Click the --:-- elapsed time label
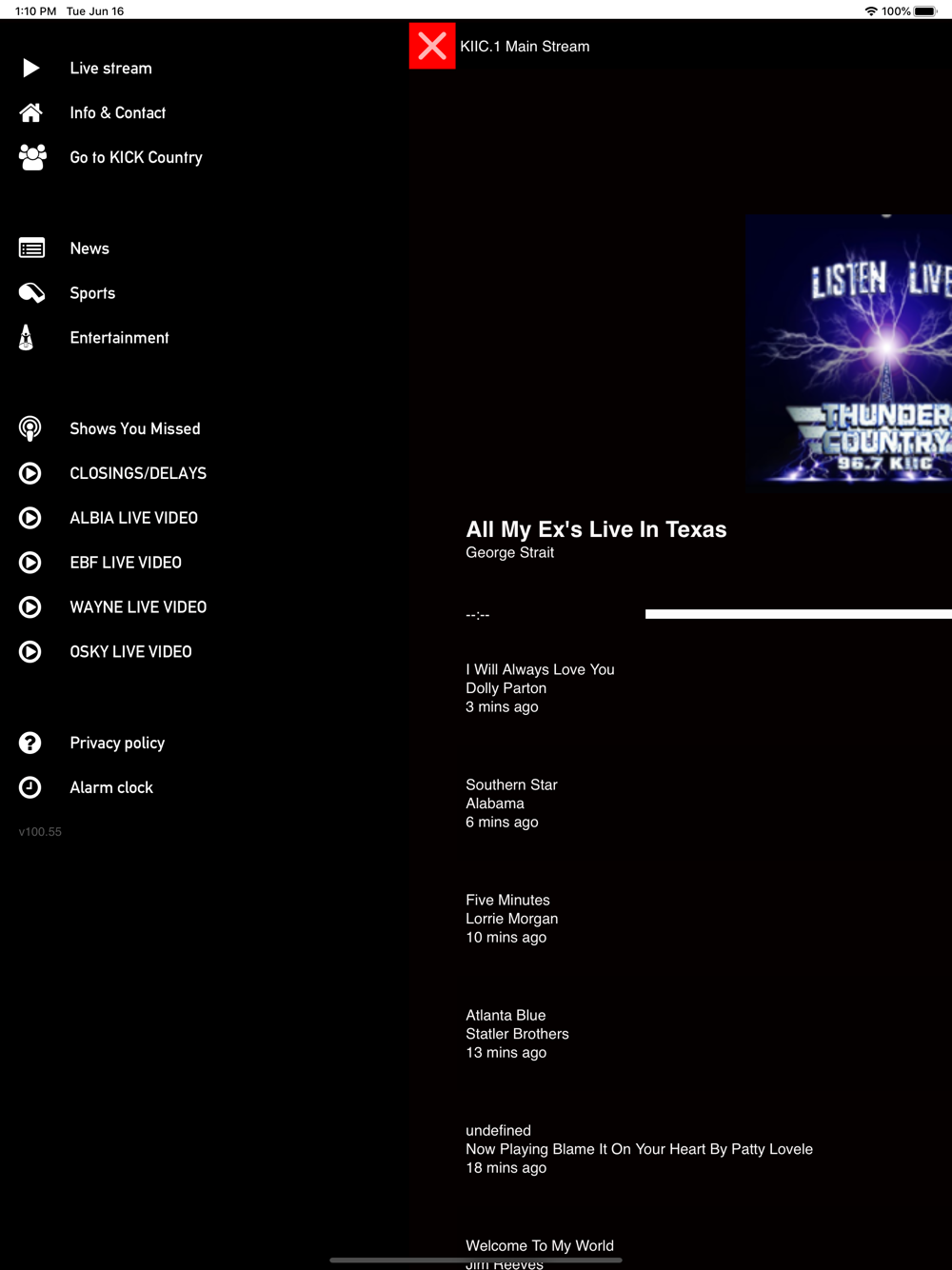This screenshot has height=1270, width=952. (x=478, y=615)
